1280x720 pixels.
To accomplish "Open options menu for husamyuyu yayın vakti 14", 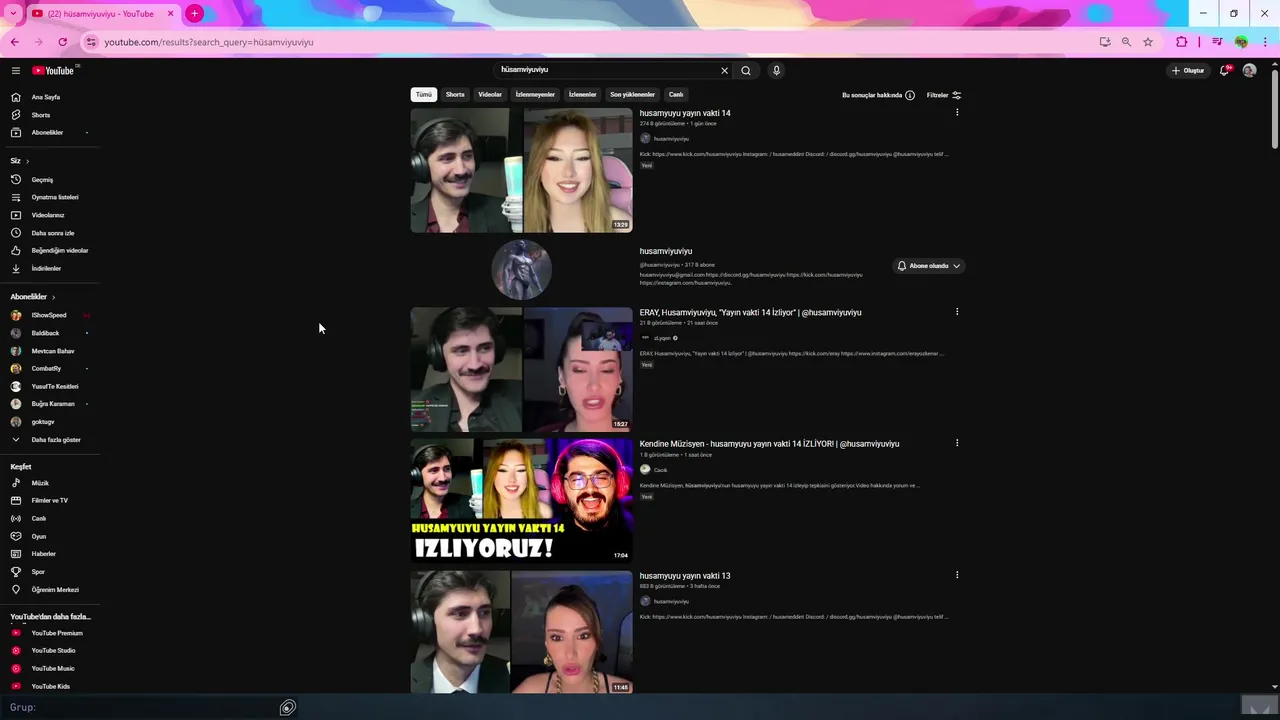I will (x=957, y=112).
